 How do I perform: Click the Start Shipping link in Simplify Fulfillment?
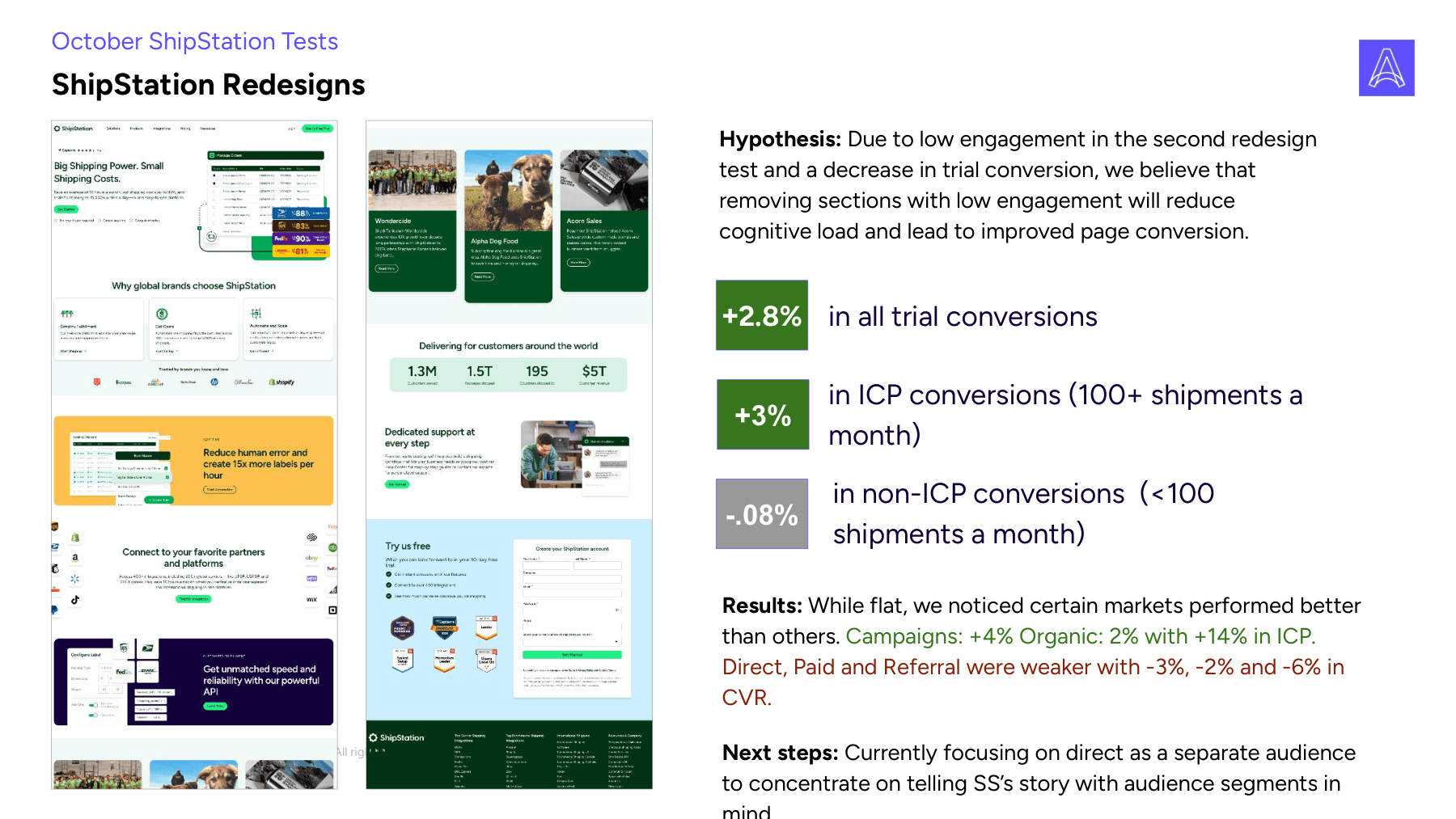click(73, 351)
